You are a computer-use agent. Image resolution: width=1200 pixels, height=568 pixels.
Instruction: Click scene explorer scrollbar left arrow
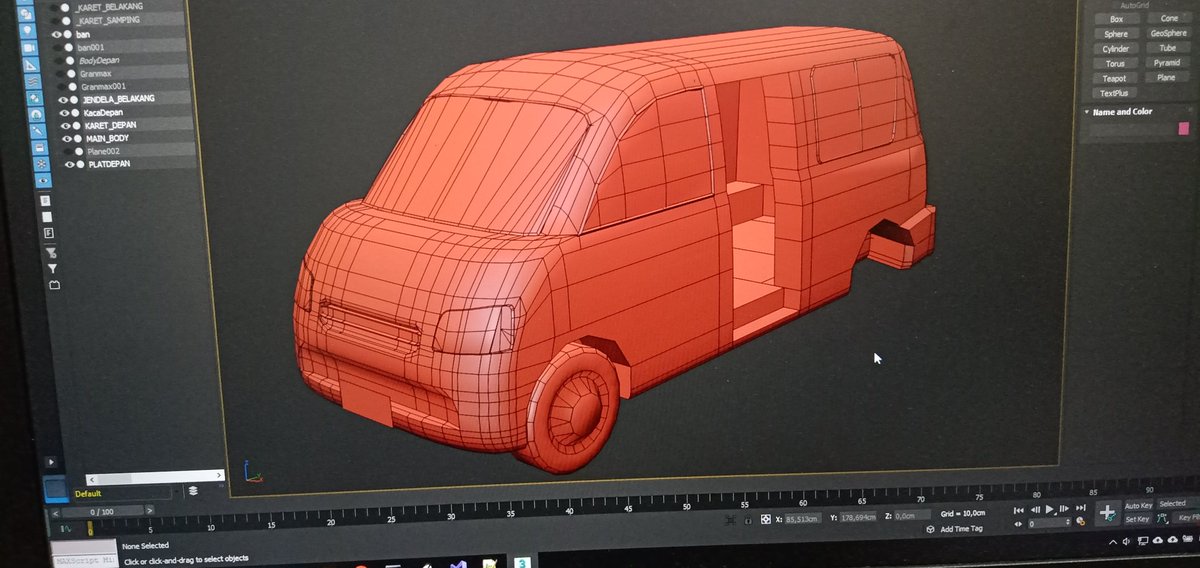(92, 479)
